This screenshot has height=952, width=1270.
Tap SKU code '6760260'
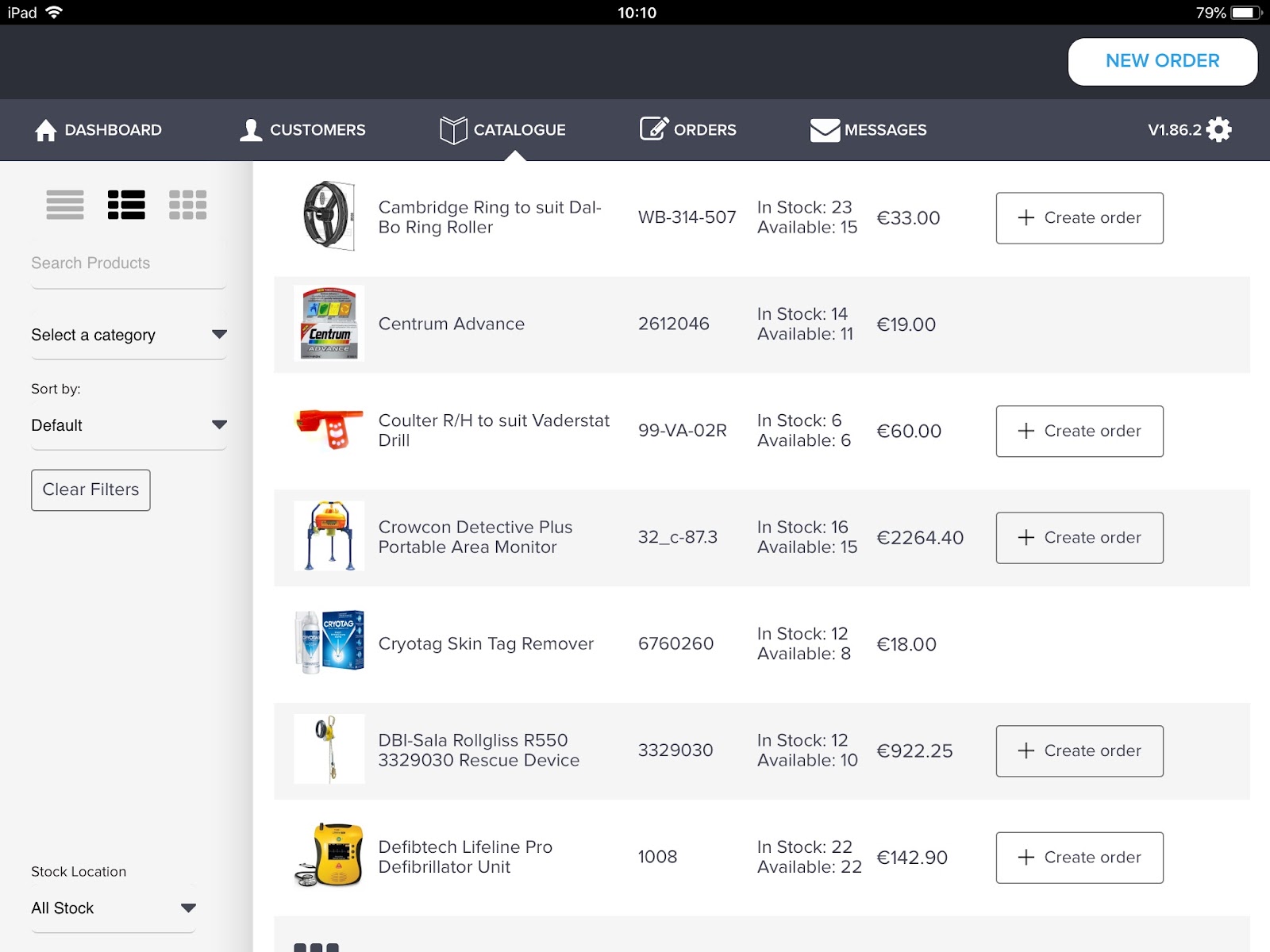coord(676,643)
